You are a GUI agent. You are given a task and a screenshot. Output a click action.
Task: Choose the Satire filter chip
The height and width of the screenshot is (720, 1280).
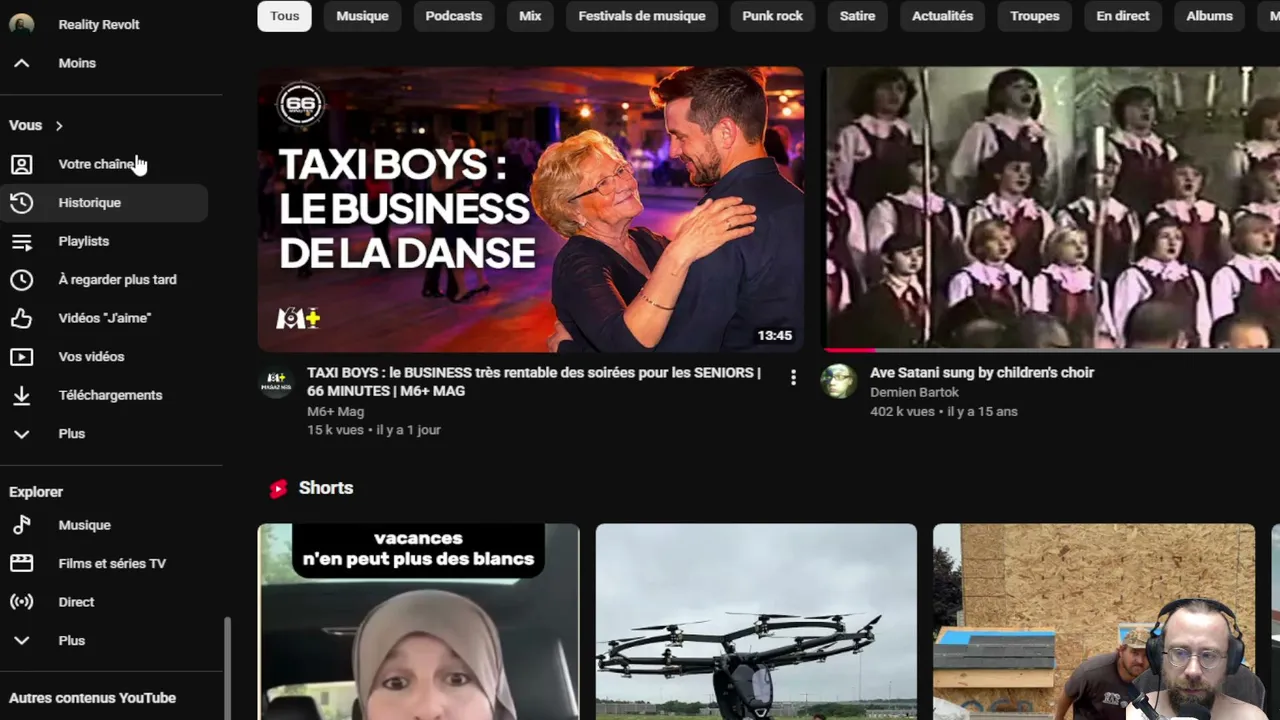pos(857,16)
